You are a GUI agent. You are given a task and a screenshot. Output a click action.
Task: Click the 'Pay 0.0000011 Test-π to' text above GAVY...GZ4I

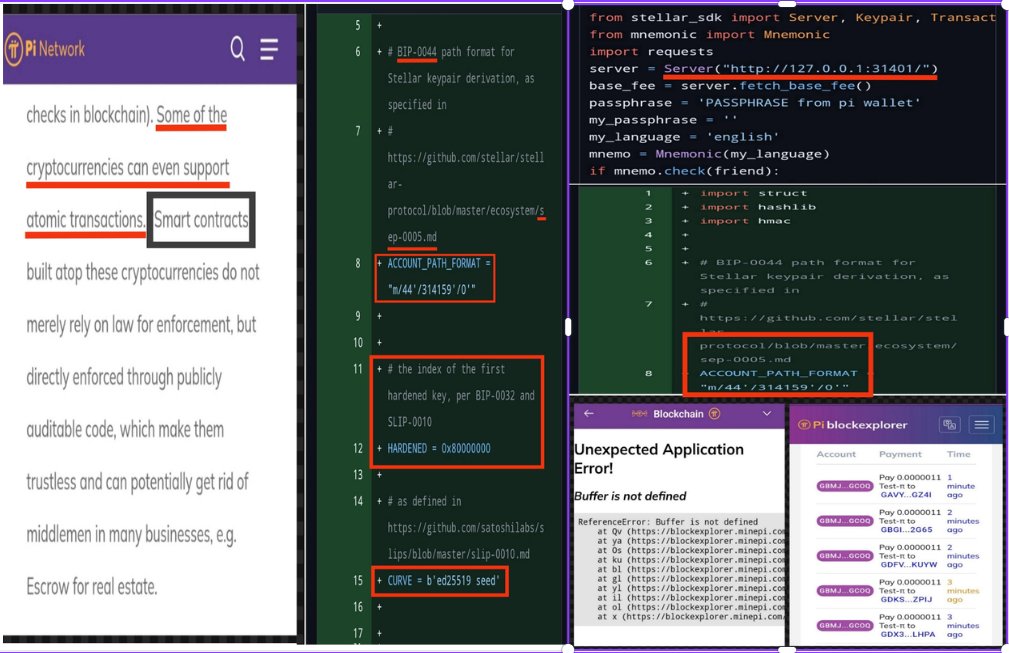910,481
